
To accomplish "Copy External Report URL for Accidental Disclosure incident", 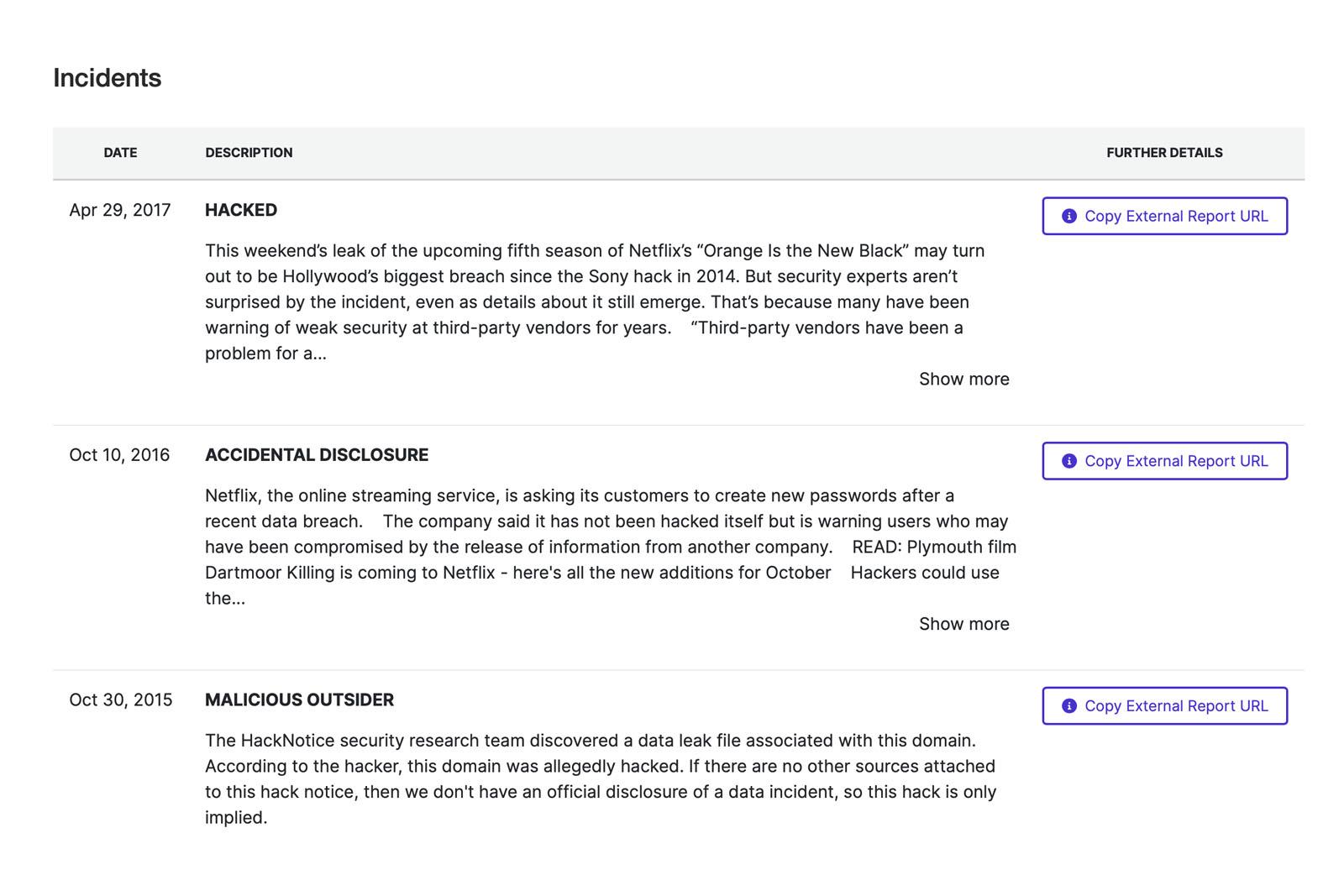I will click(1164, 461).
